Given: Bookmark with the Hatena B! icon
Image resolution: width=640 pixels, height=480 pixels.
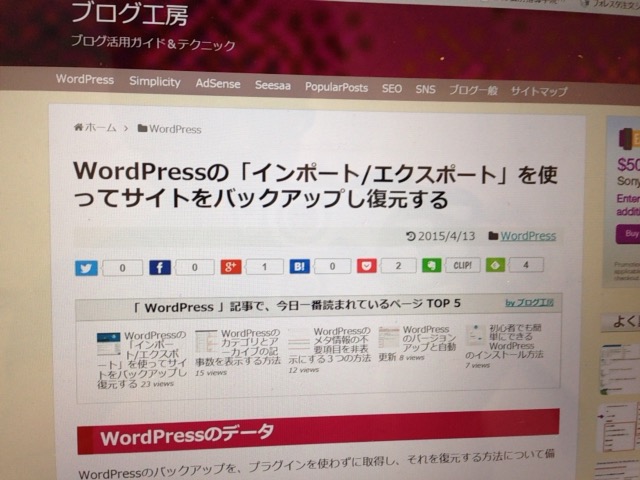Looking at the screenshot, I should (299, 266).
